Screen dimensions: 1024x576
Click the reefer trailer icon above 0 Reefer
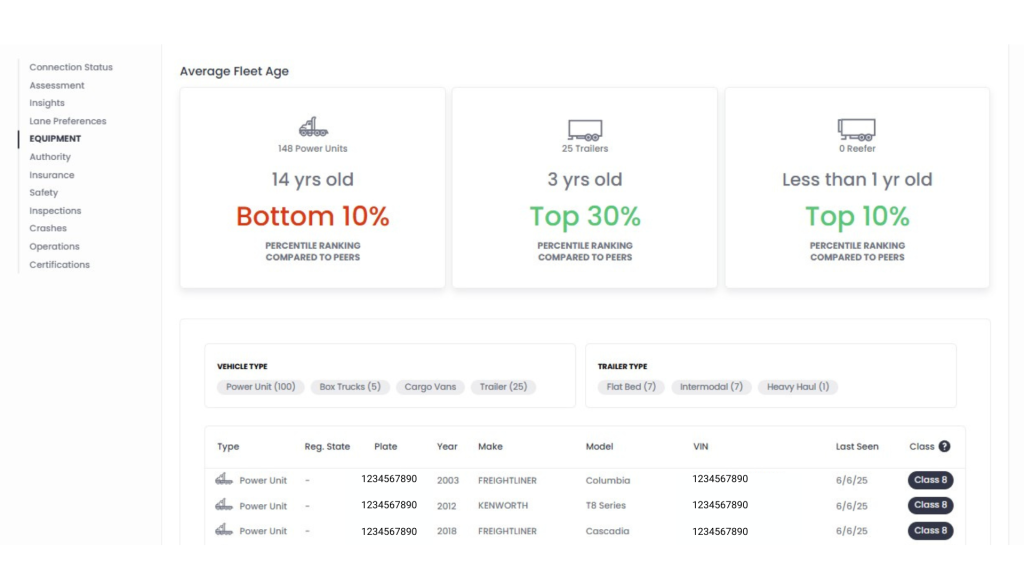tap(856, 129)
